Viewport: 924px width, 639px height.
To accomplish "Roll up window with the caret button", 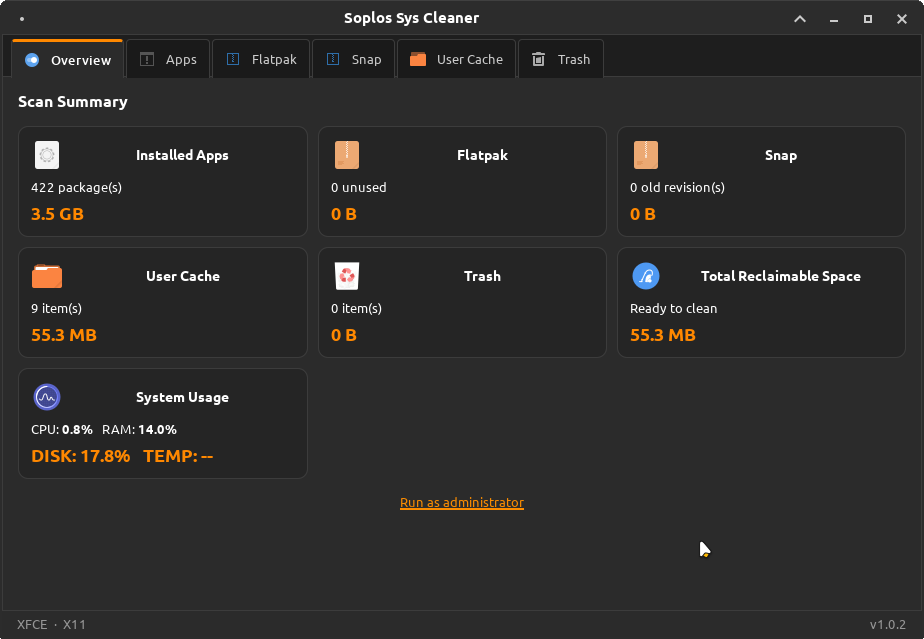I will tap(800, 19).
